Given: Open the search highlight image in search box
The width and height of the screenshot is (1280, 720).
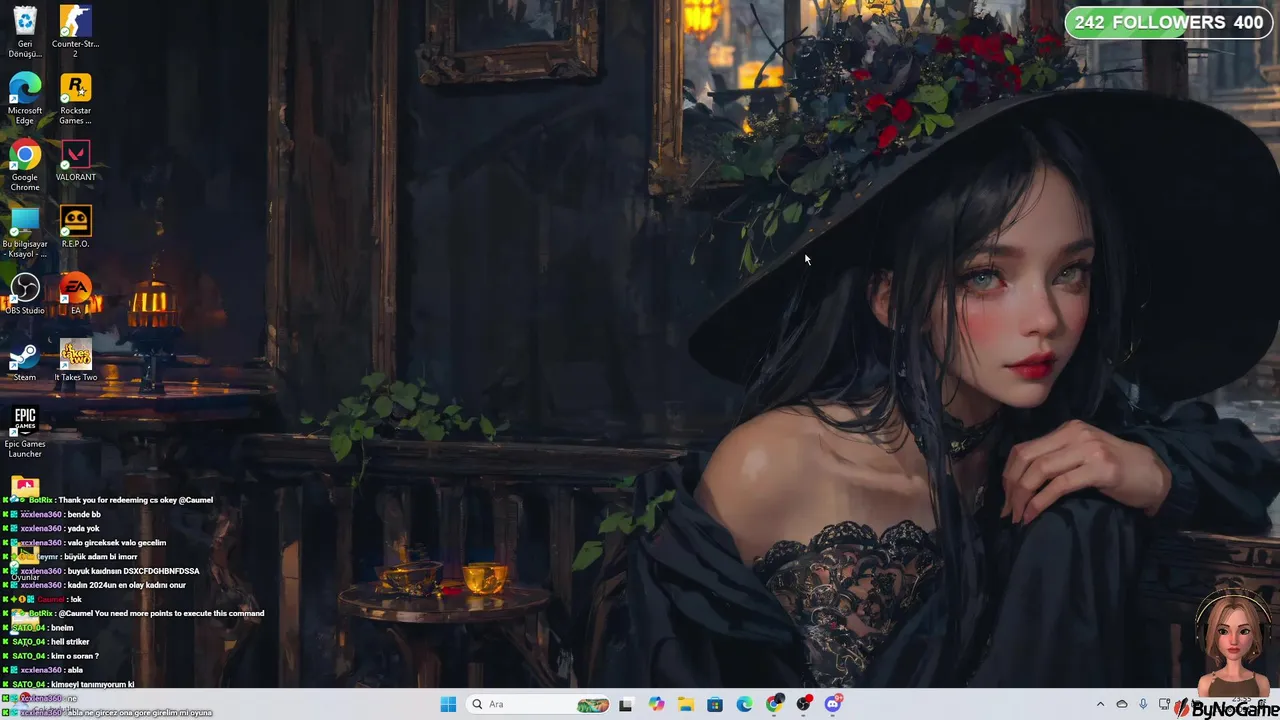Looking at the screenshot, I should (592, 704).
